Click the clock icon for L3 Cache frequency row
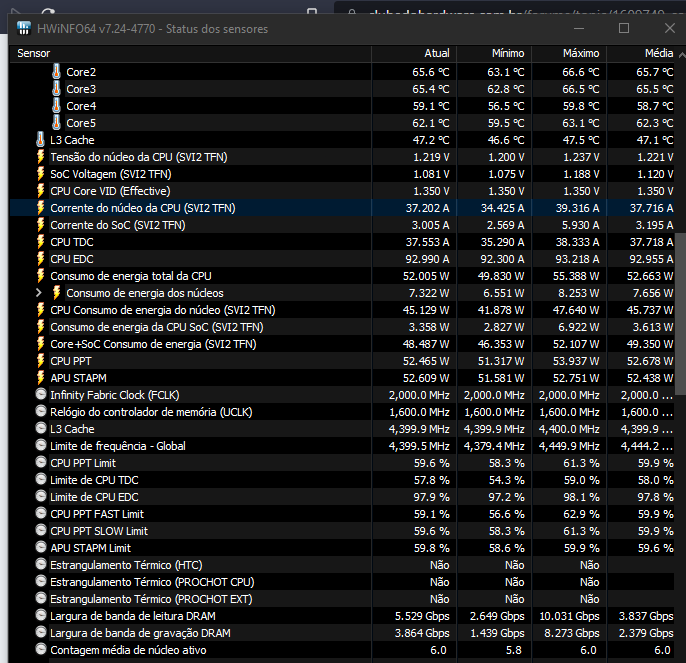Screen dimensions: 686x663 coord(41,428)
